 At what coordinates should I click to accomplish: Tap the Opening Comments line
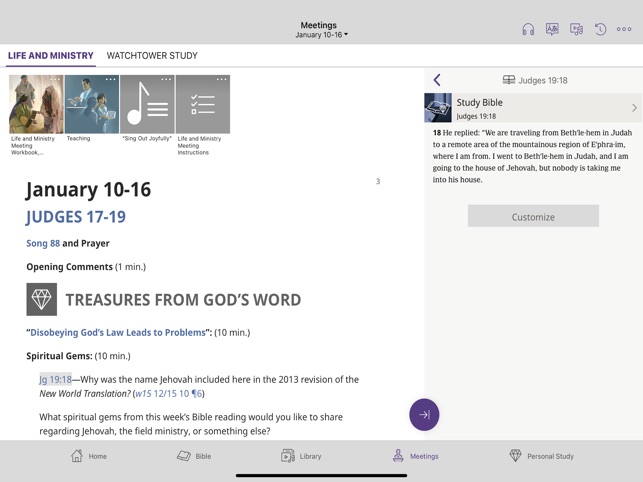(86, 267)
